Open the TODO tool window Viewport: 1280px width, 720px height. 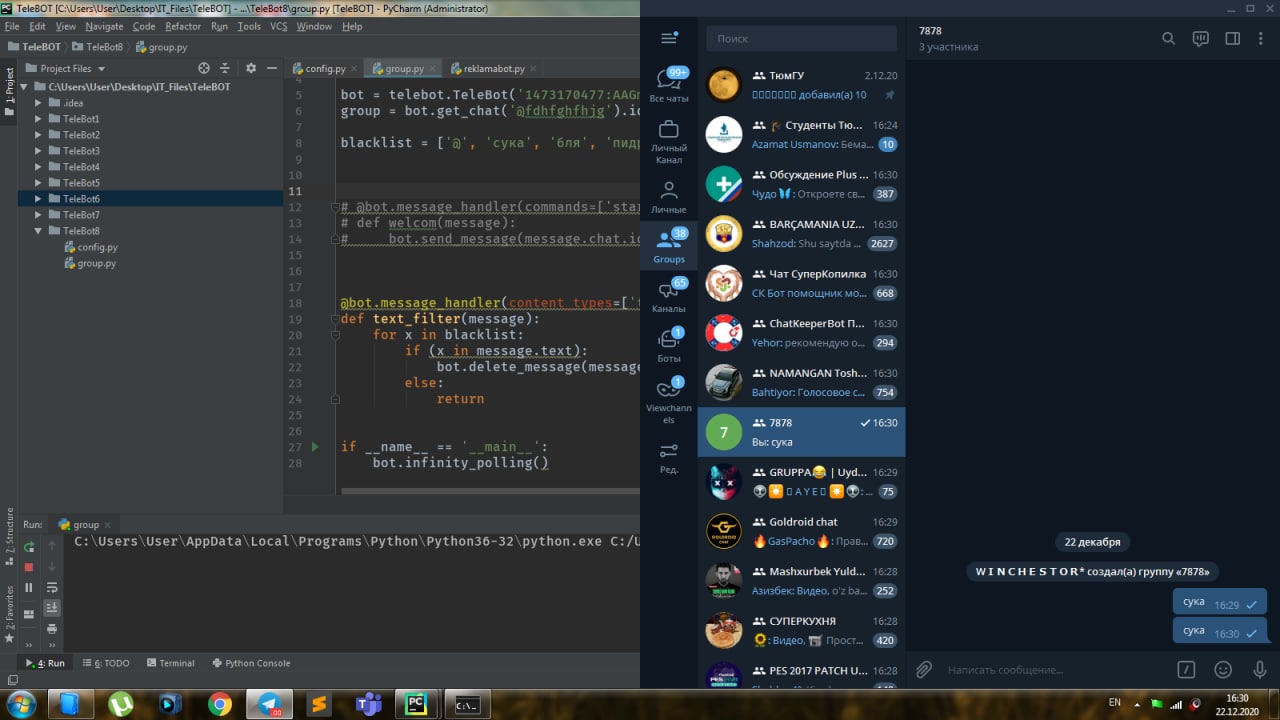[x=106, y=663]
